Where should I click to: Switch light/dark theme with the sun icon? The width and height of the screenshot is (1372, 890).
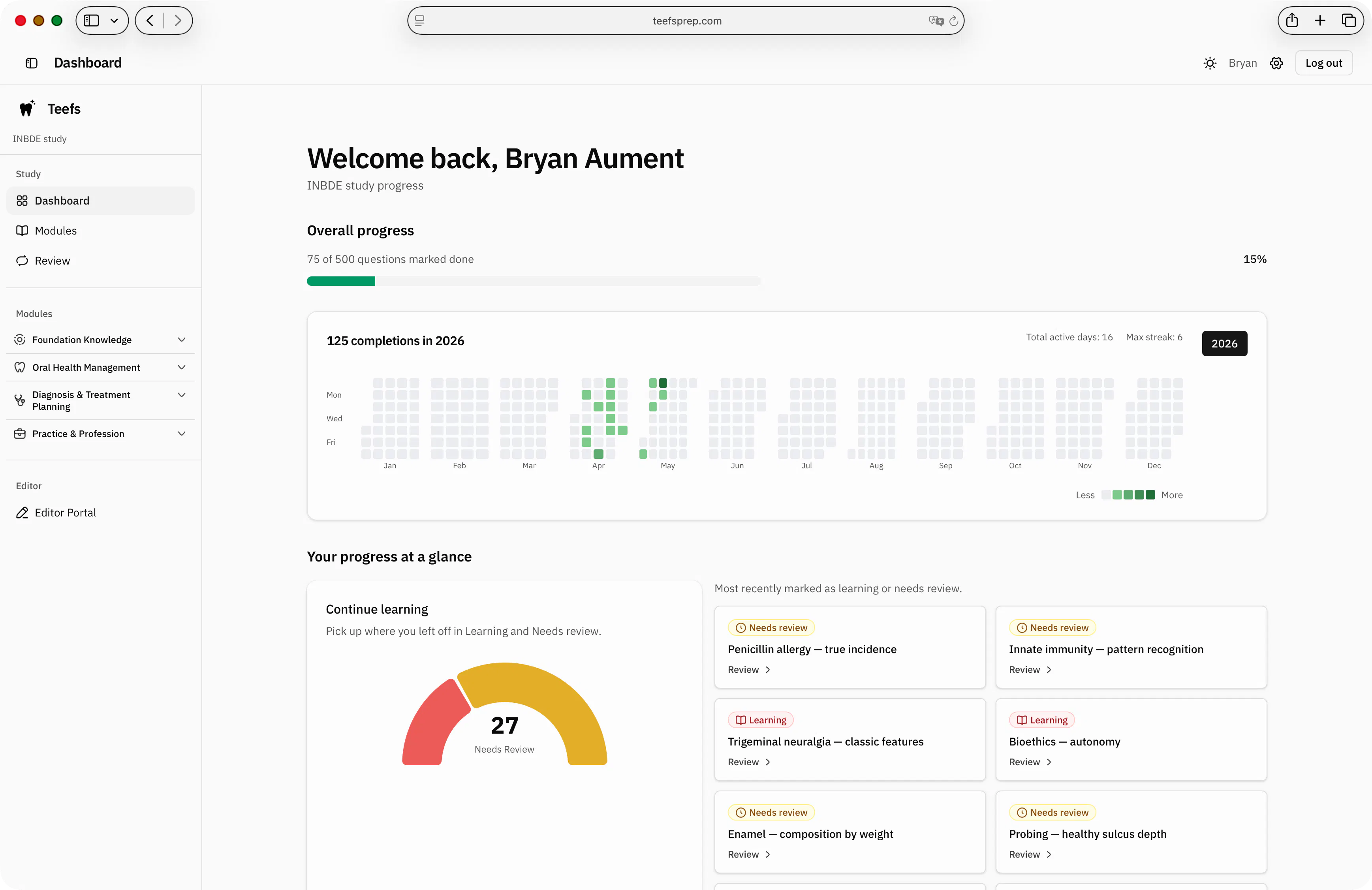click(x=1210, y=63)
